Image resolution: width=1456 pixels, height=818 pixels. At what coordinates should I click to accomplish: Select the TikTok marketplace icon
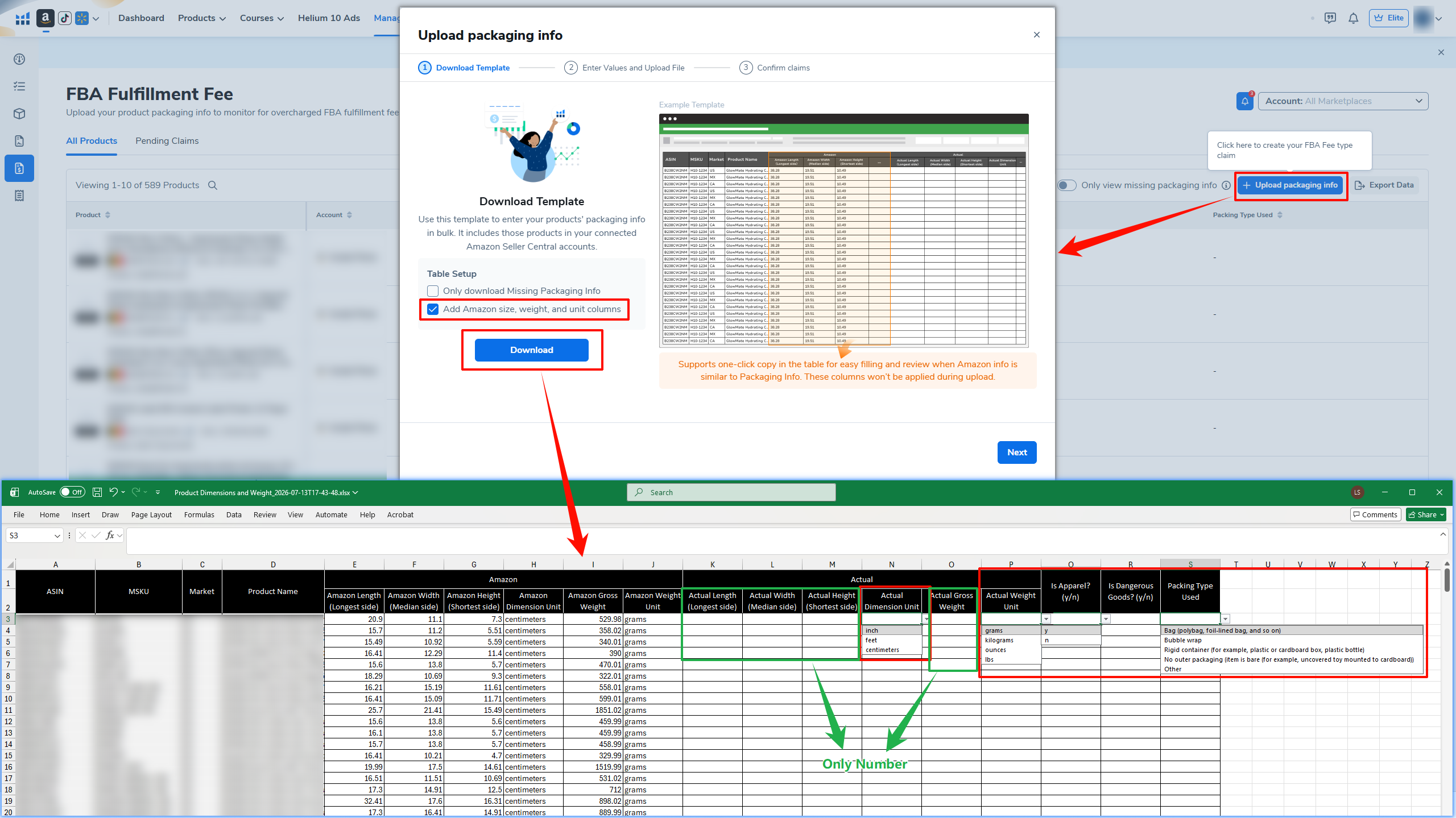[65, 18]
